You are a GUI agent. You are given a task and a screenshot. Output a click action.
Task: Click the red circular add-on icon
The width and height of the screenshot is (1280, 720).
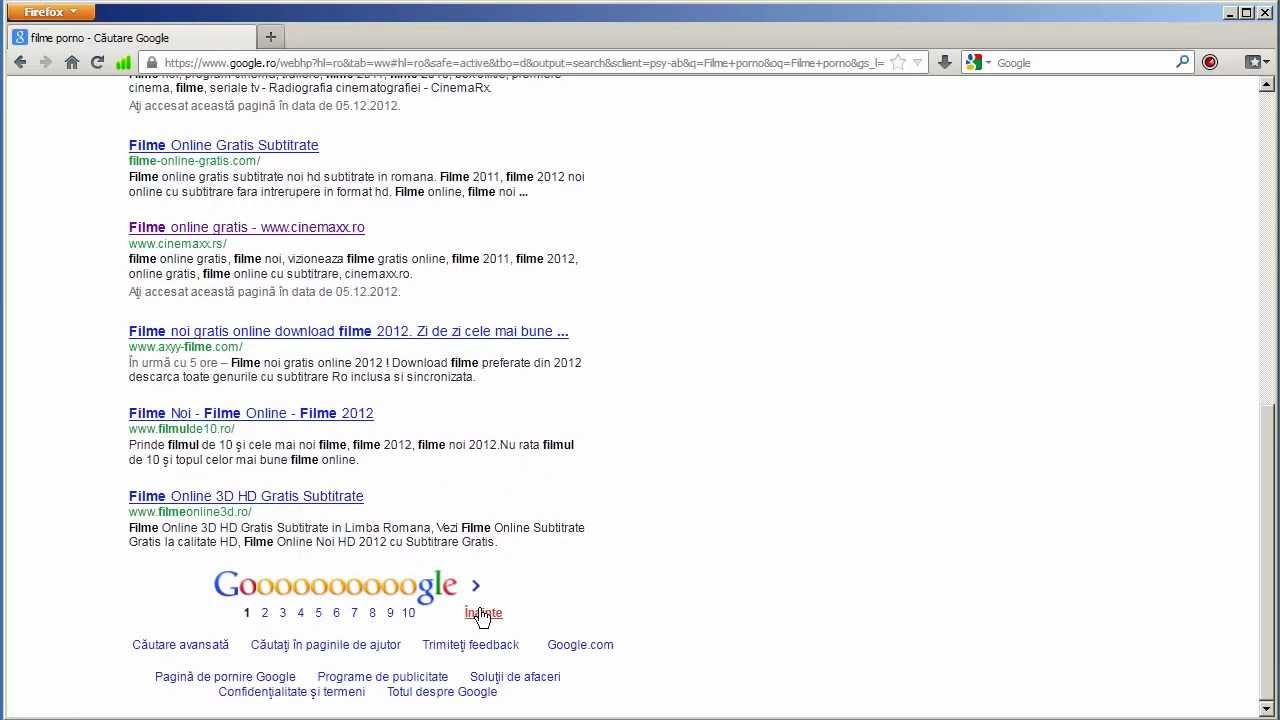[x=1210, y=62]
